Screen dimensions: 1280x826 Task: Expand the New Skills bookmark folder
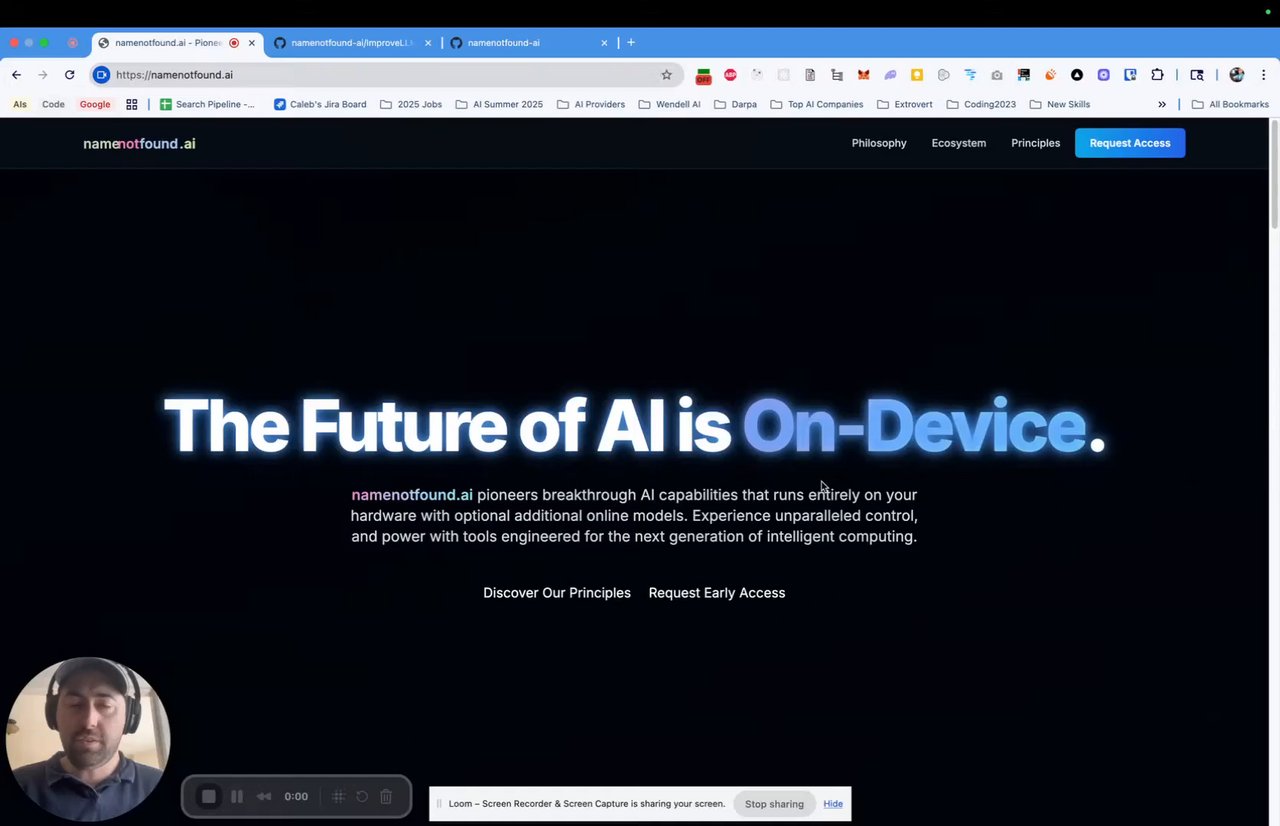coord(1059,104)
